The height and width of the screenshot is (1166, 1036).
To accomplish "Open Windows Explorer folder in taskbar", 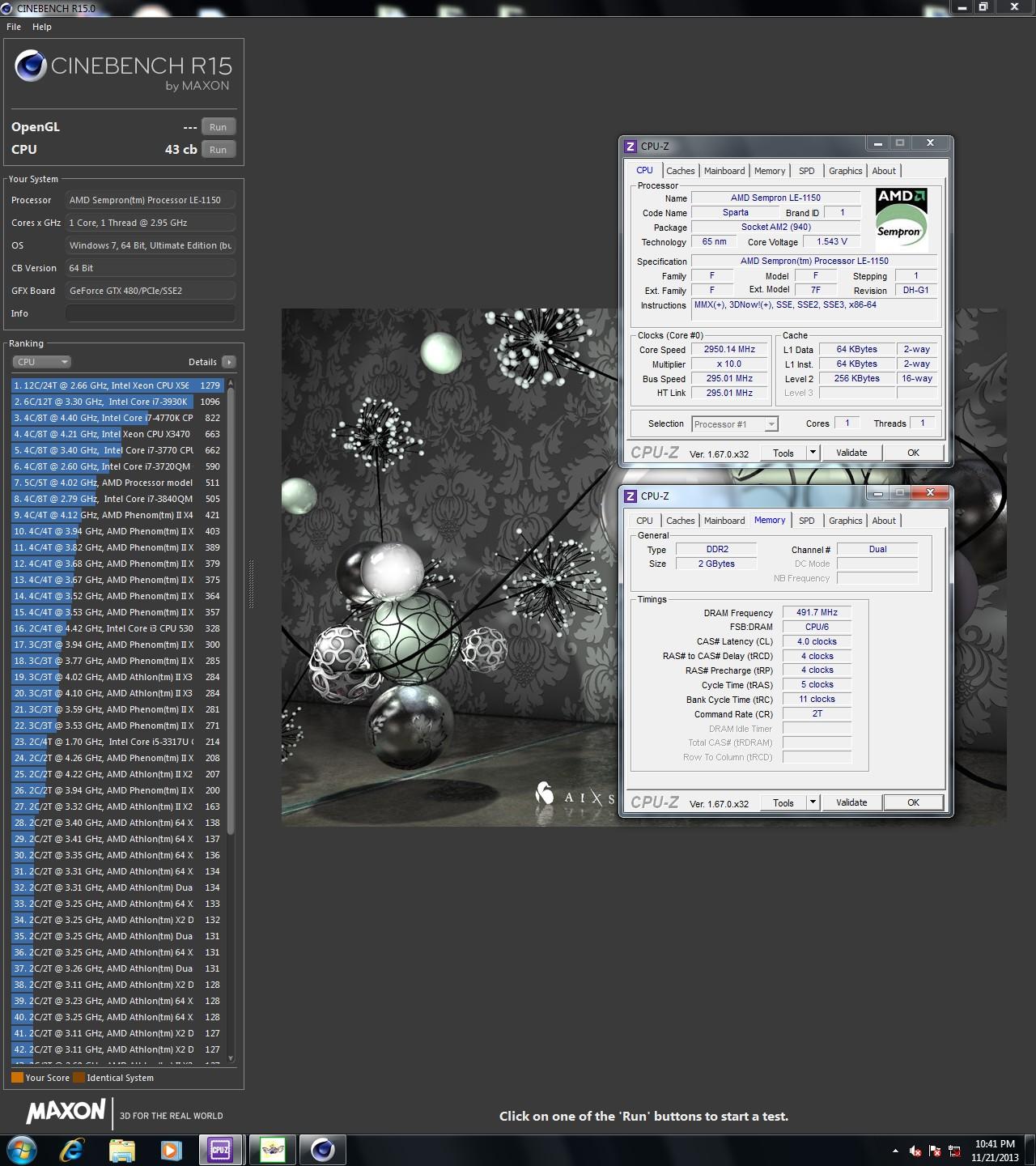I will (x=122, y=1150).
